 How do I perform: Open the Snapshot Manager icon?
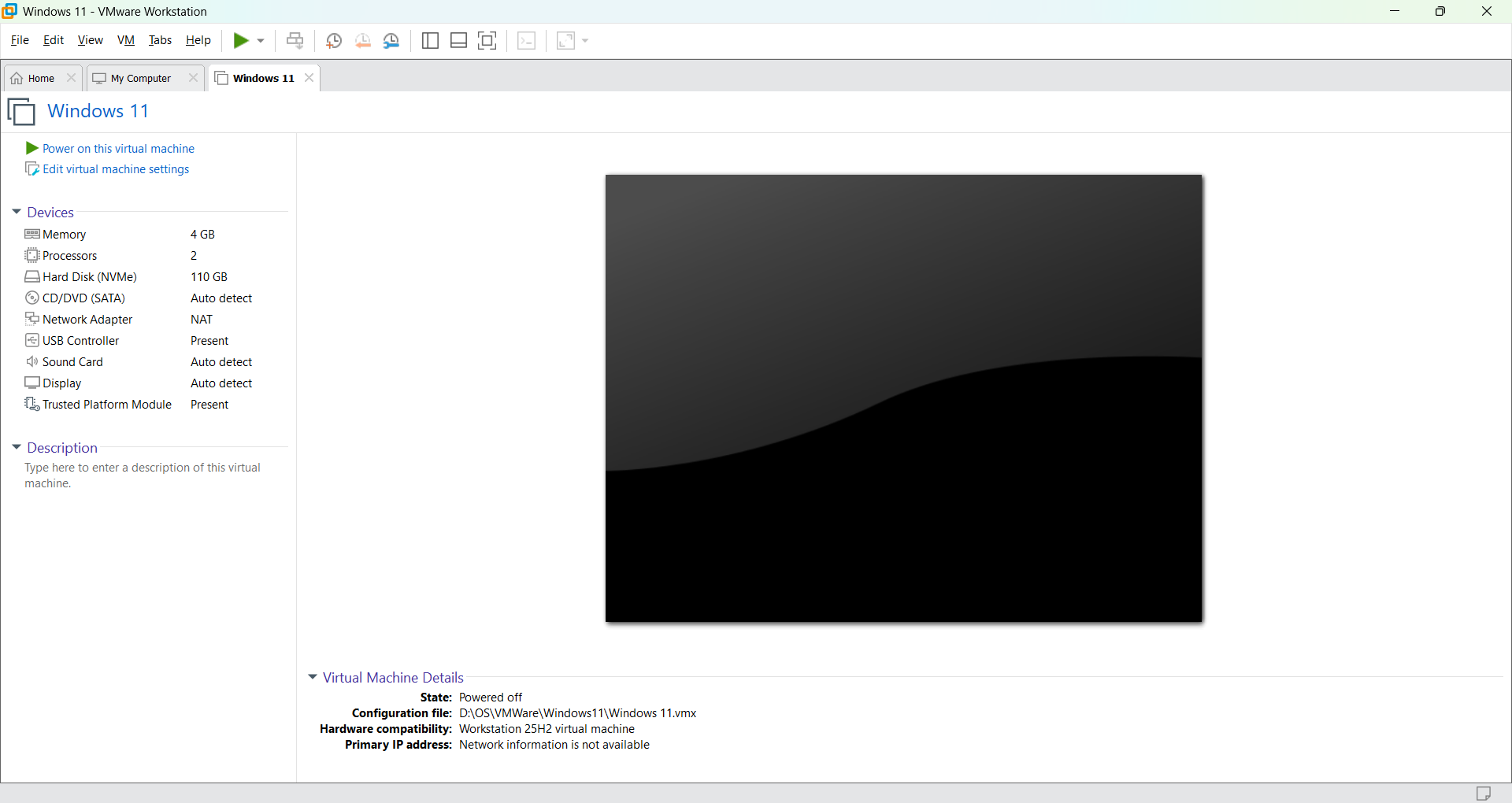click(x=391, y=41)
